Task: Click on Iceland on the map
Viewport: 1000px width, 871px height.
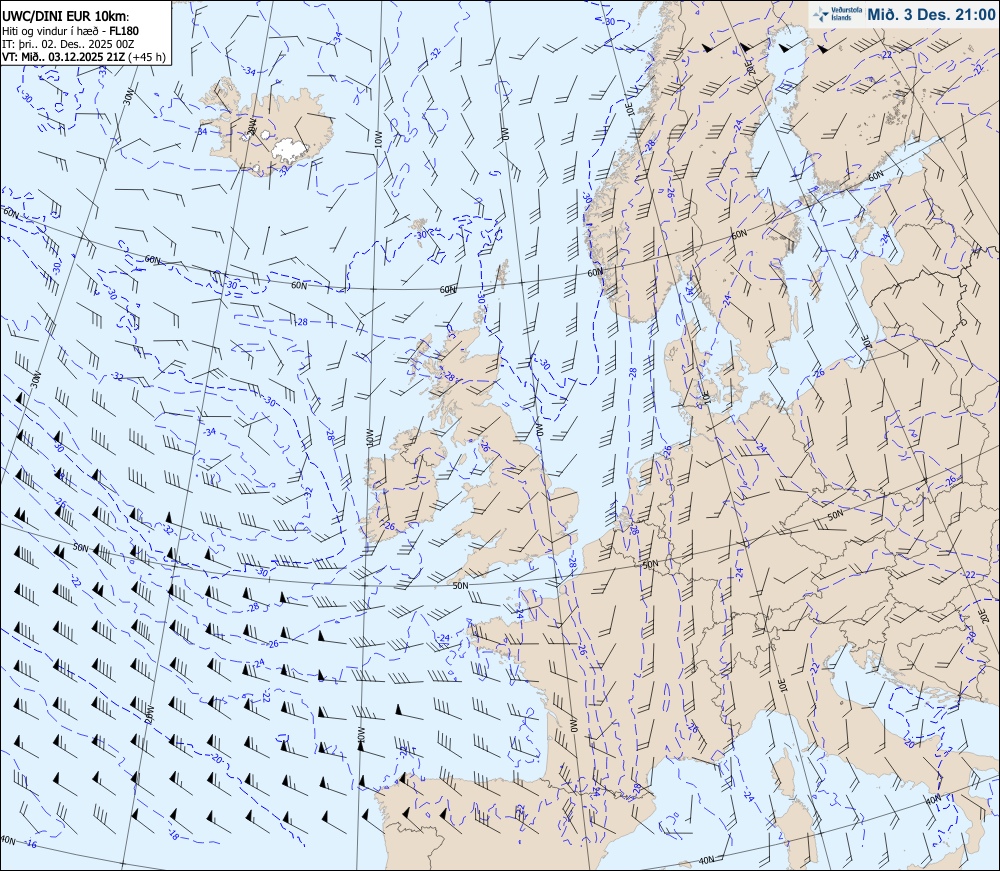Action: (x=266, y=131)
